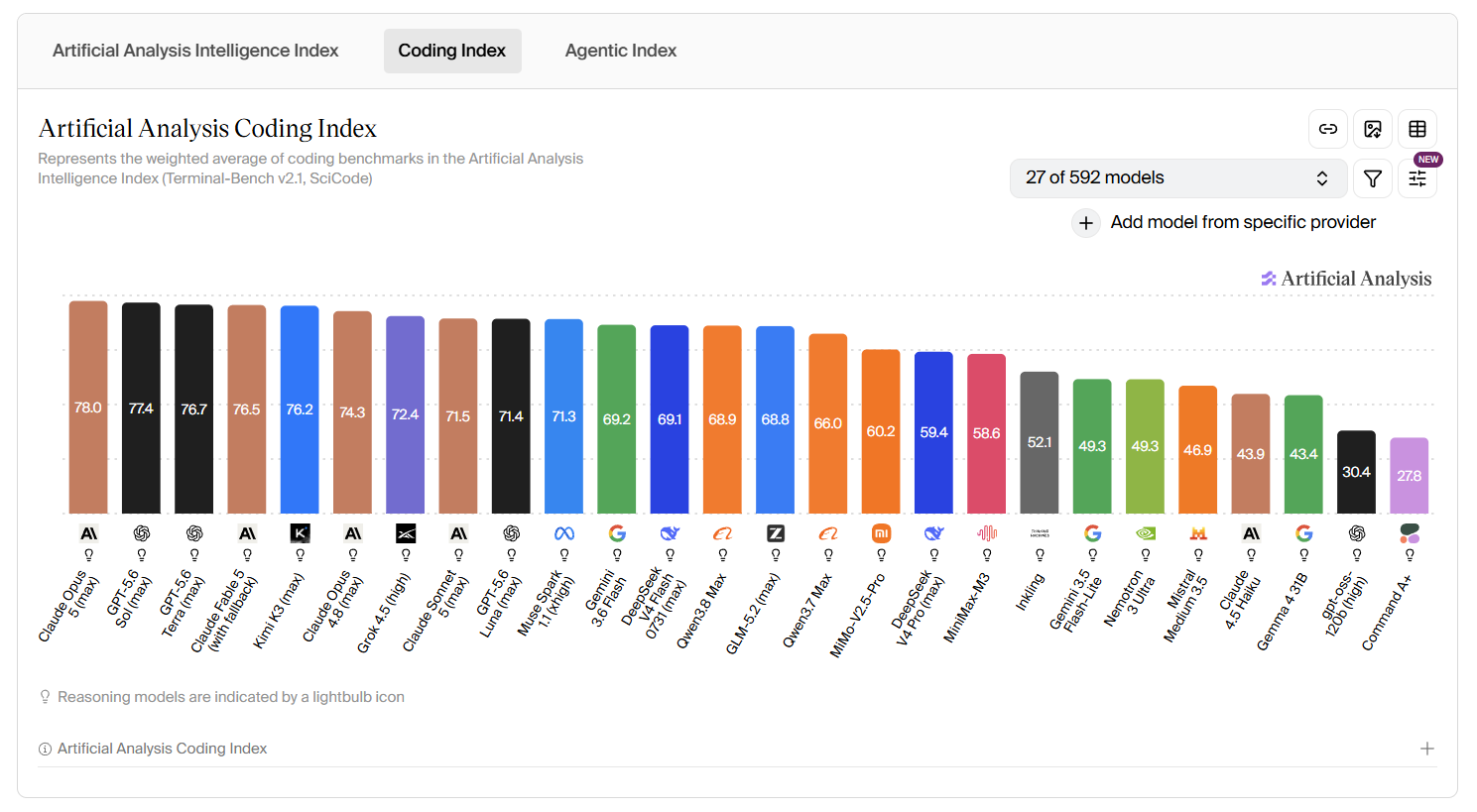This screenshot has width=1477, height=812.
Task: Click the Artificial Analysis watermark logo
Action: (1346, 279)
